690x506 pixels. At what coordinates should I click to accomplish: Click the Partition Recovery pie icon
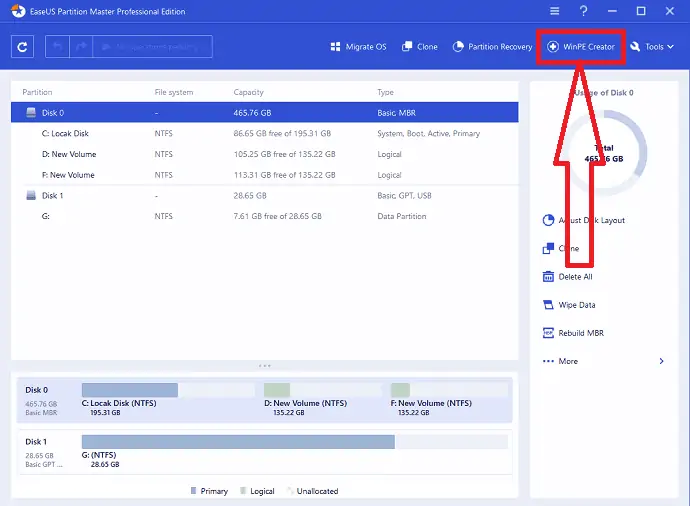click(458, 47)
